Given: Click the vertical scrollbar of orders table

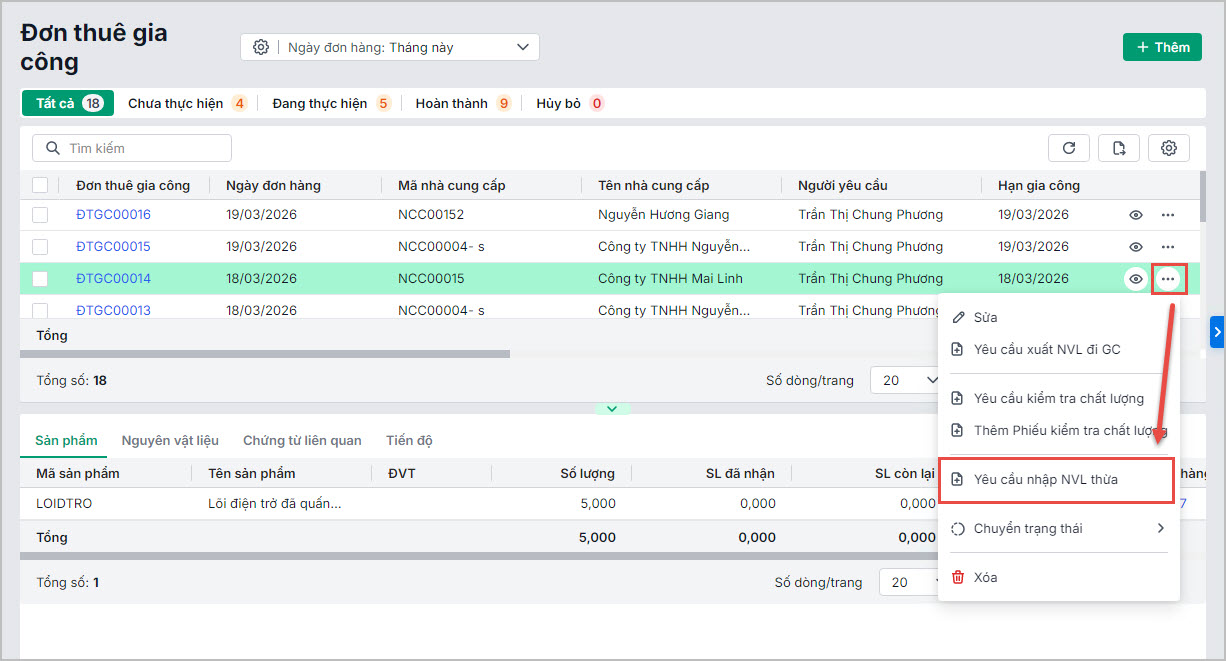Looking at the screenshot, I should pos(1204,195).
